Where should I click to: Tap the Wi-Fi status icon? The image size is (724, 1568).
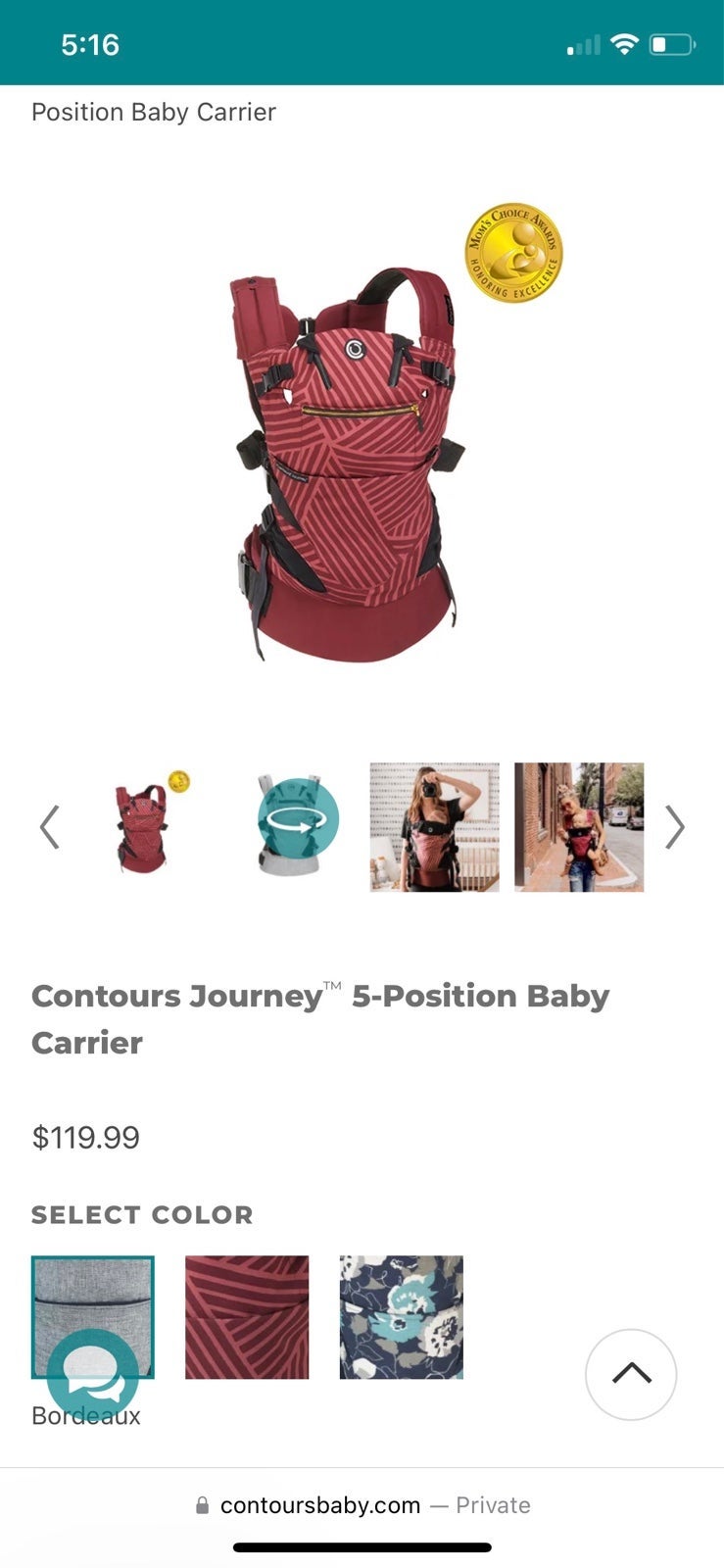pyautogui.click(x=623, y=44)
